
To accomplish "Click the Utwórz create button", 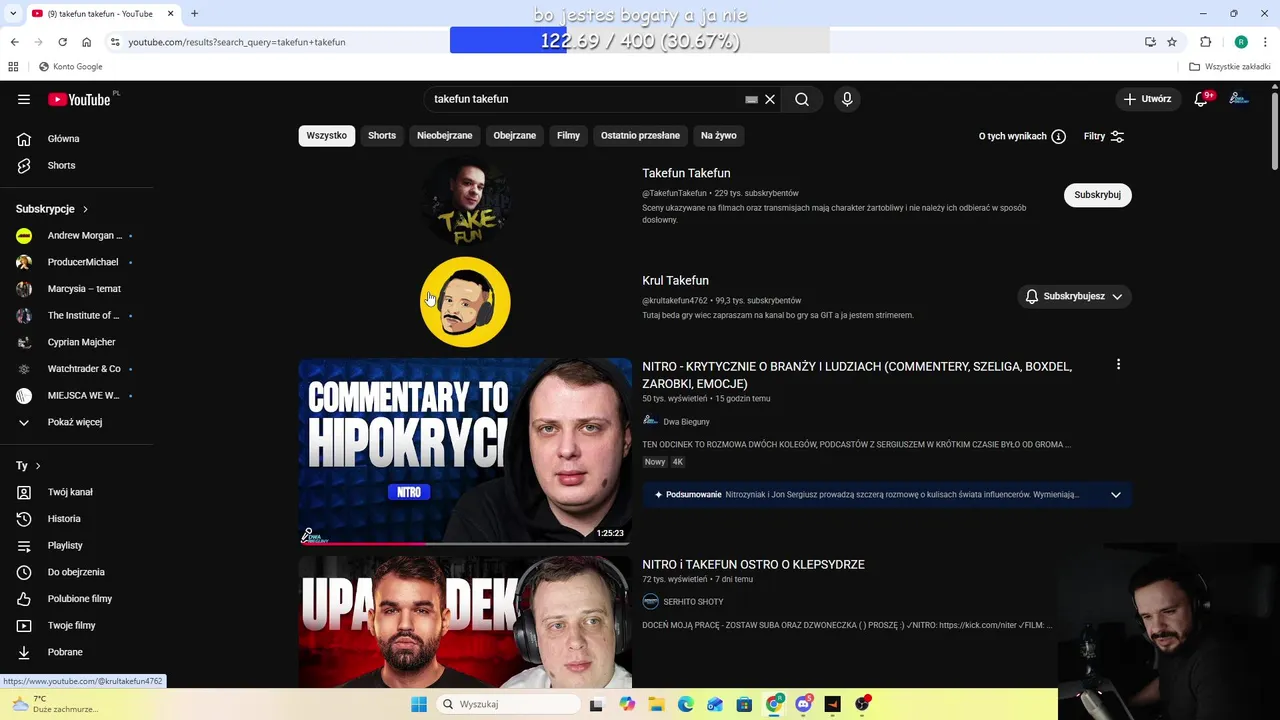I will 1147,99.
